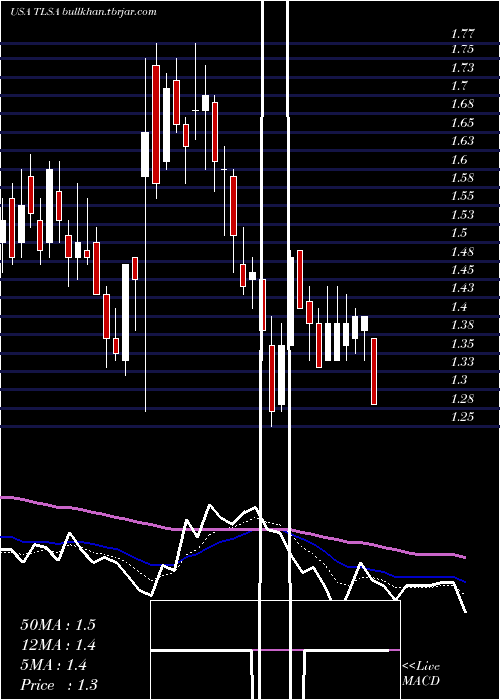Click the 1.73 price axis label

[462, 68]
